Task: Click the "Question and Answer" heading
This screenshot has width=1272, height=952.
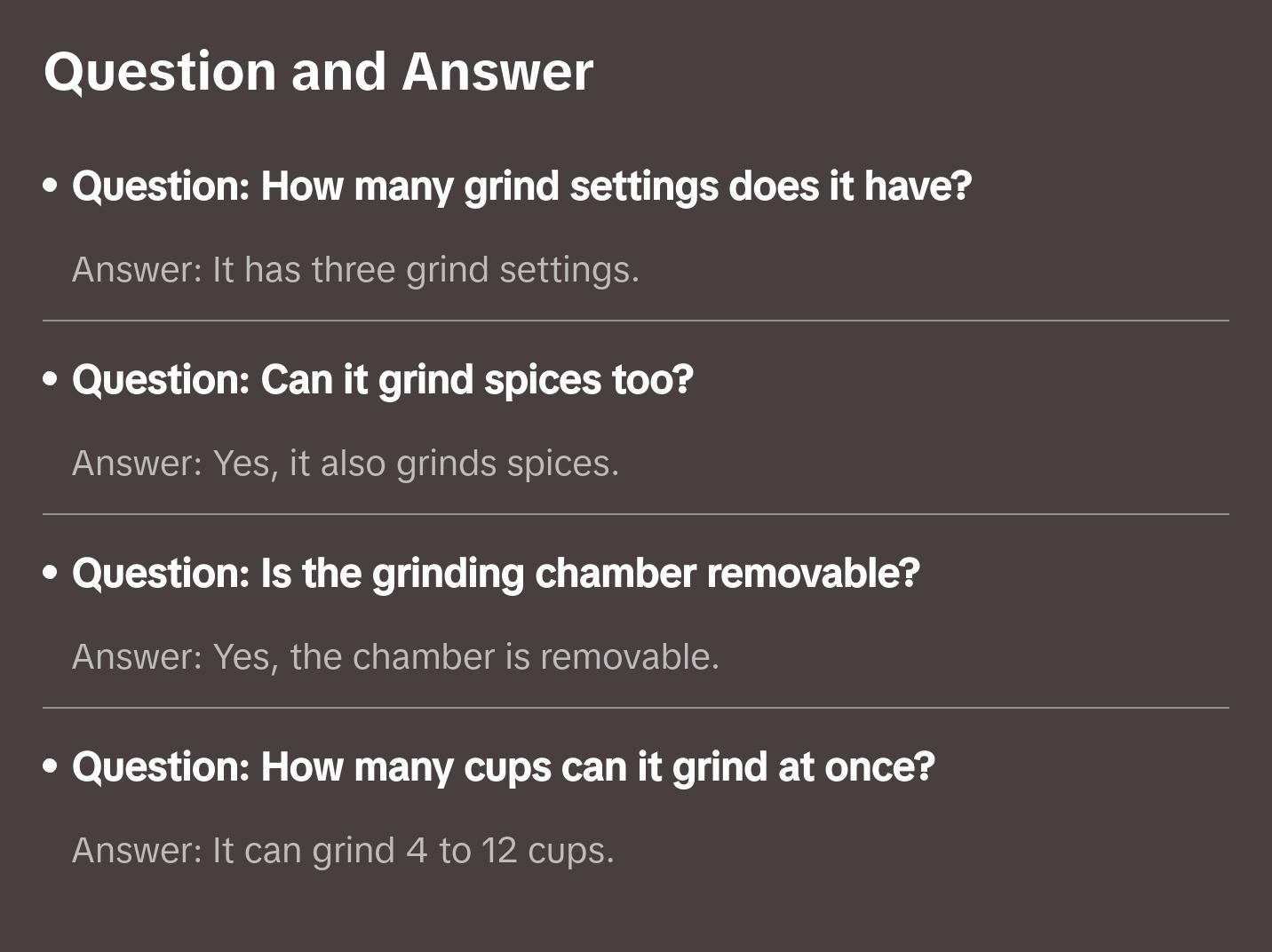Action: pyautogui.click(x=318, y=71)
